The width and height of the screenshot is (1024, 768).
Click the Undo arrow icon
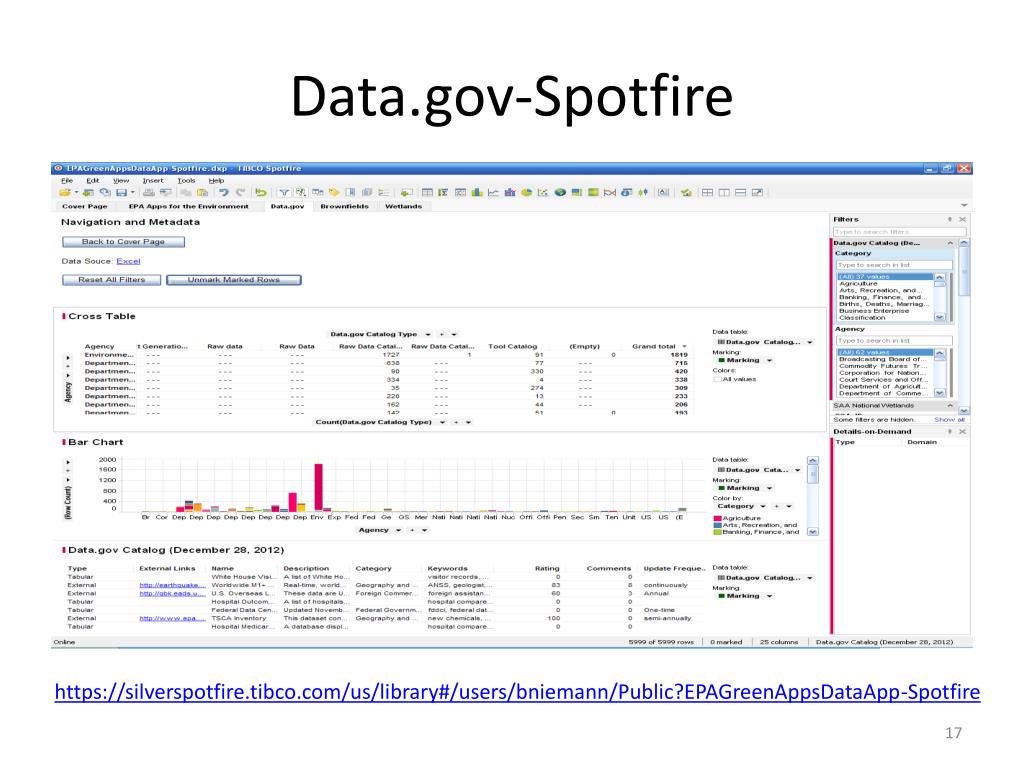click(x=224, y=193)
